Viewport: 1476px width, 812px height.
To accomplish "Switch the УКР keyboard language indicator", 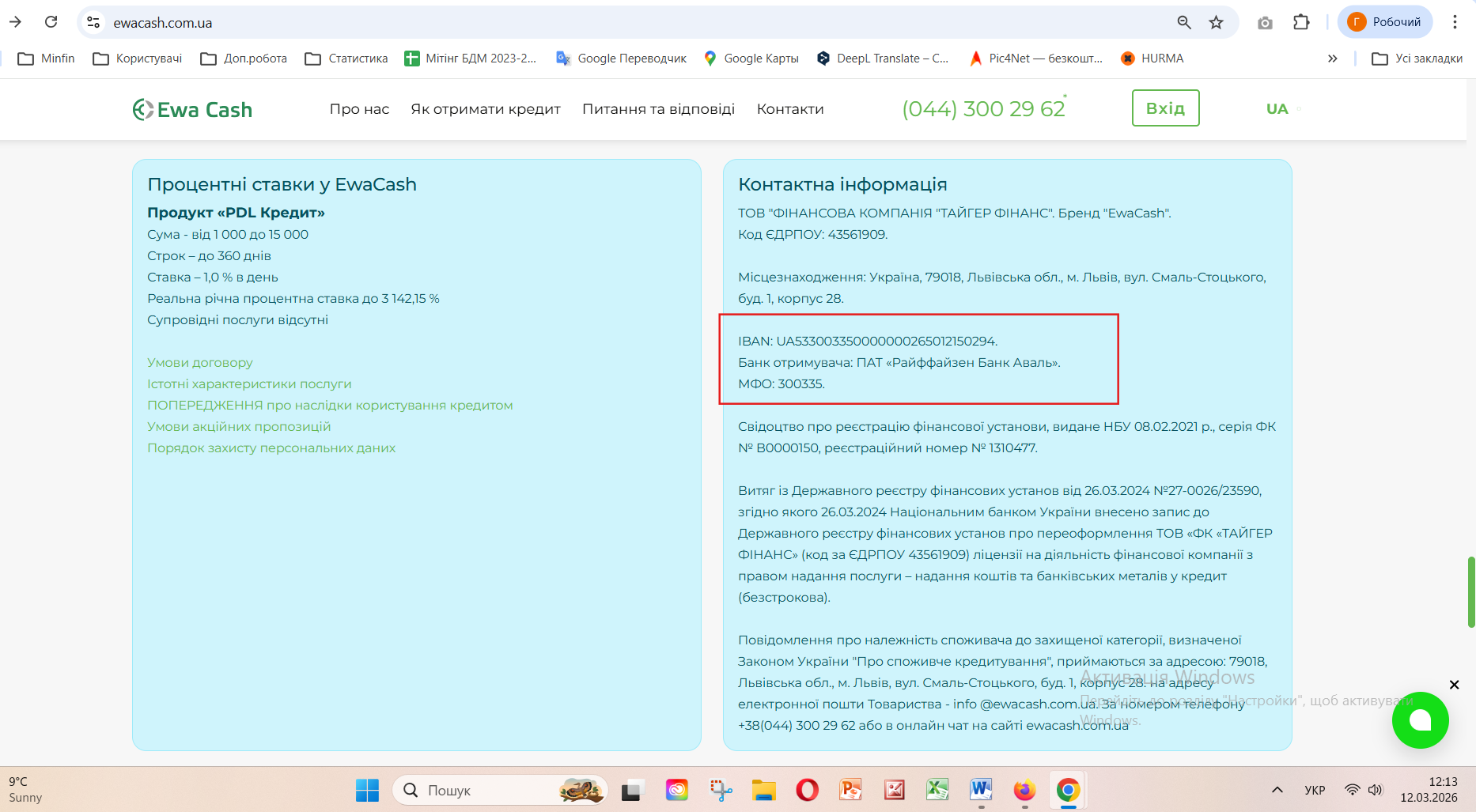I will click(x=1315, y=790).
